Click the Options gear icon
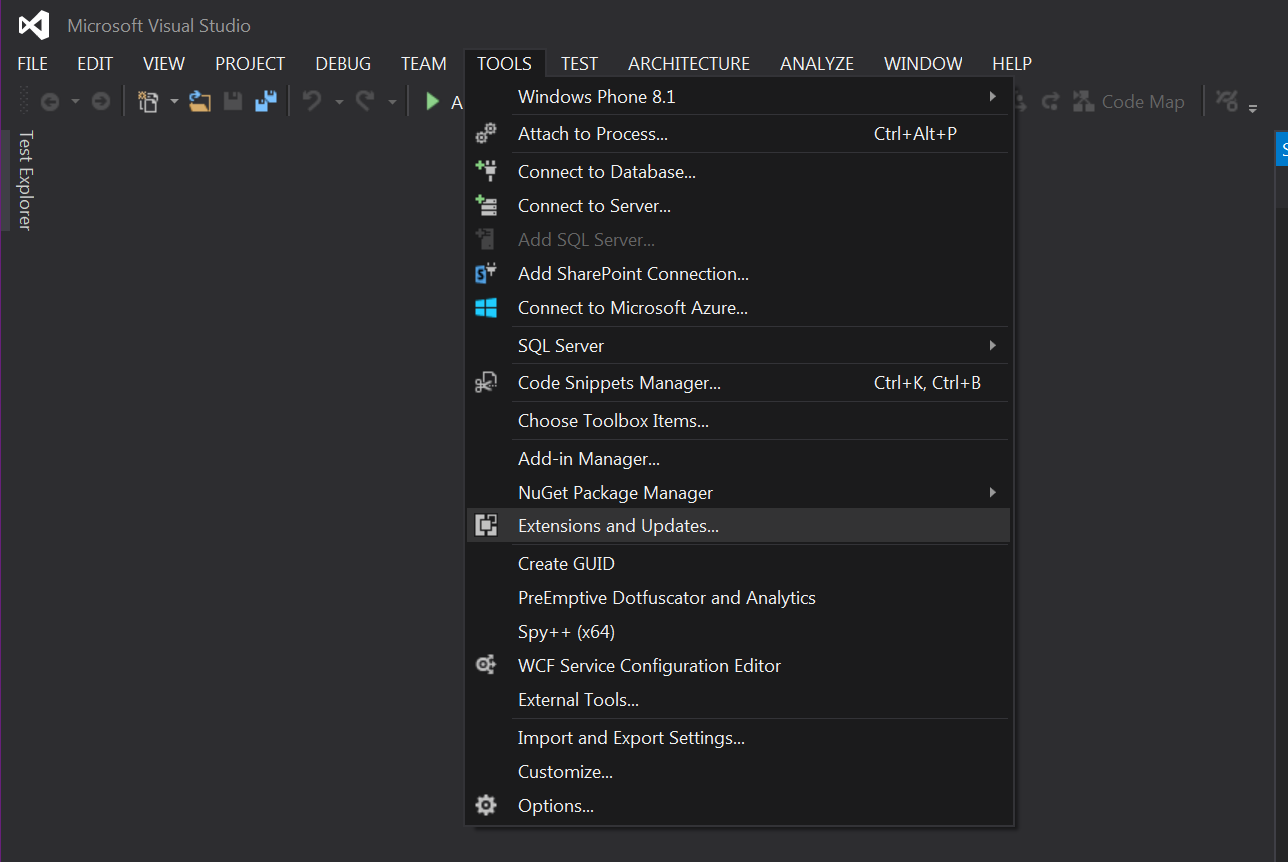 (486, 805)
